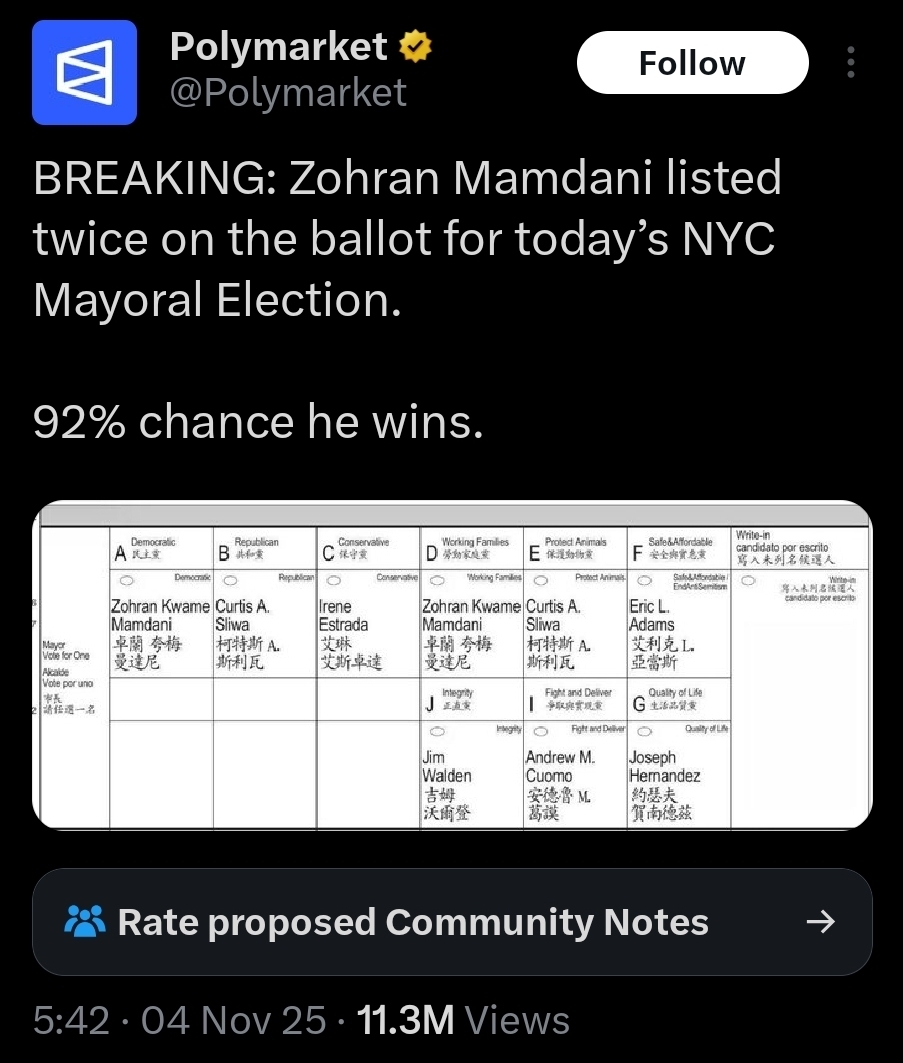Open the Polymarket profile avatar
The height and width of the screenshot is (1063, 903).
tap(84, 72)
